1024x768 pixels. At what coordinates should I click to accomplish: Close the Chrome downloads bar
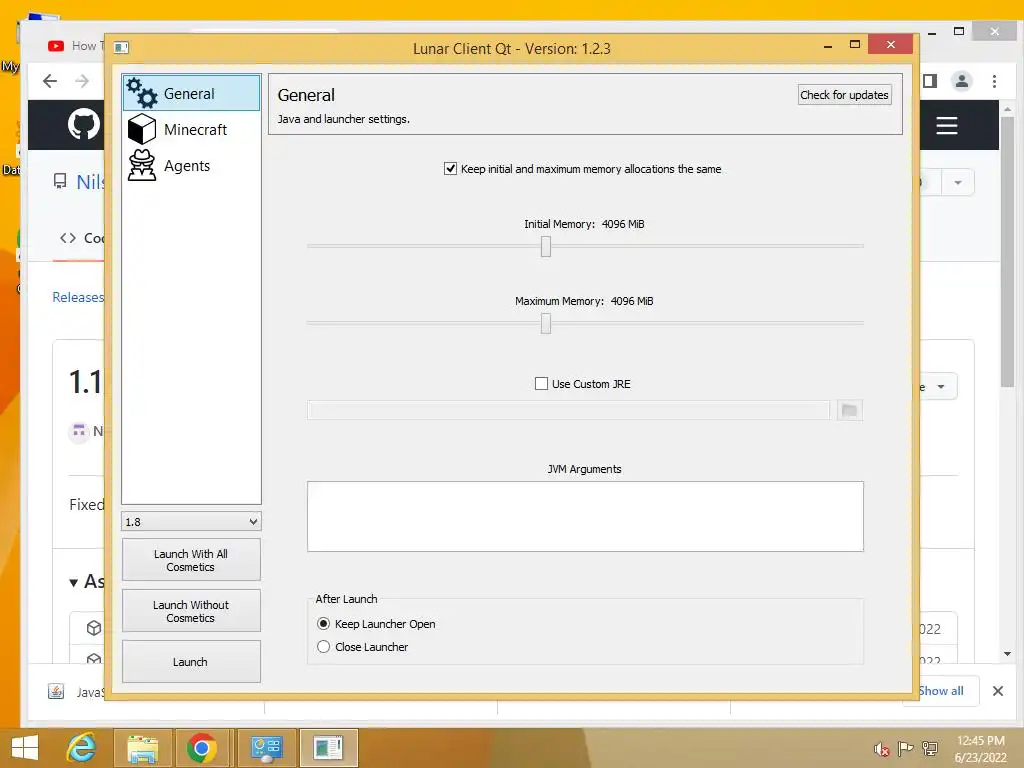pos(997,691)
